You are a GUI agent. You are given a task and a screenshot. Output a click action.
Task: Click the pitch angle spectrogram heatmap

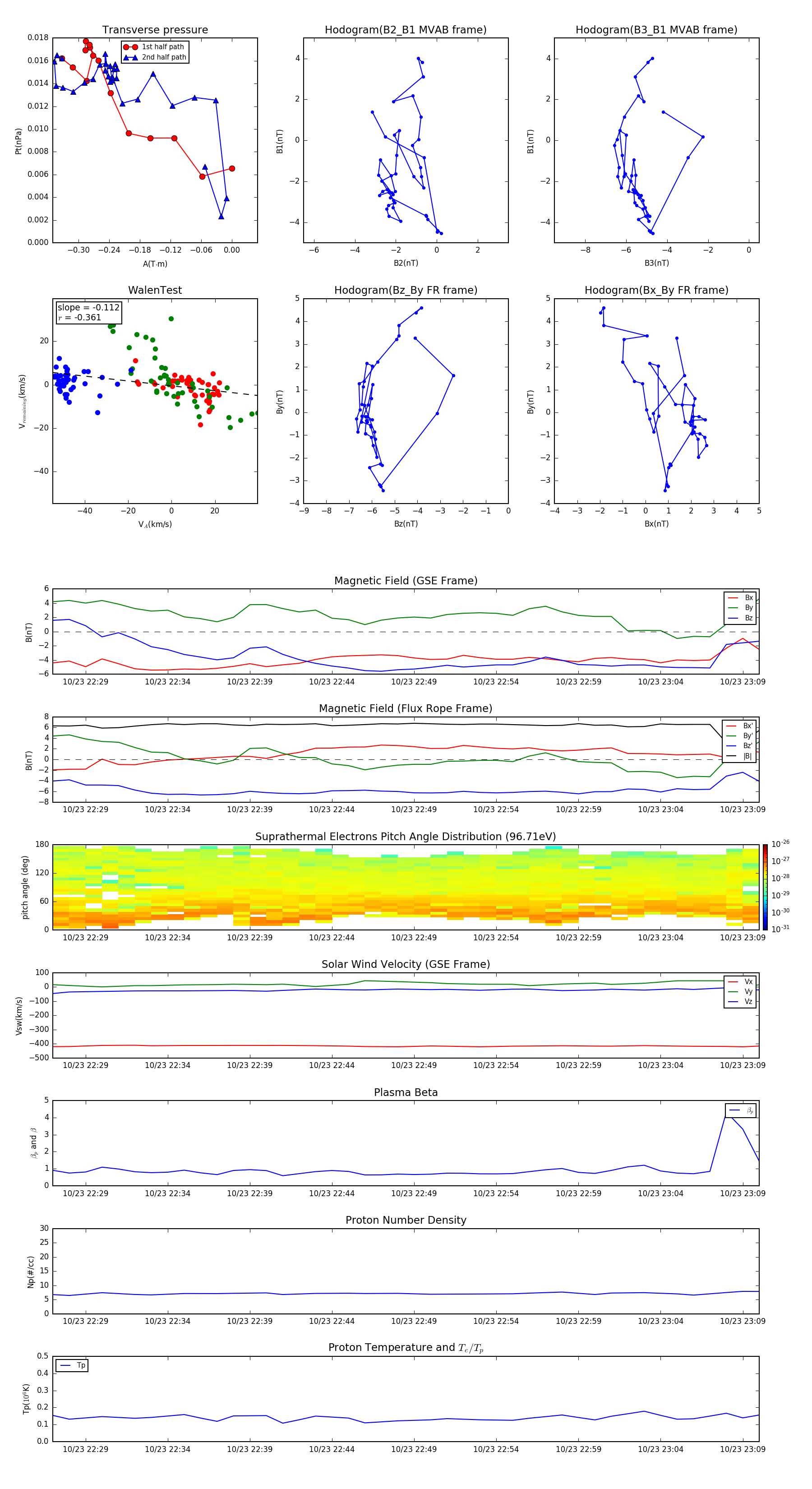(x=406, y=887)
